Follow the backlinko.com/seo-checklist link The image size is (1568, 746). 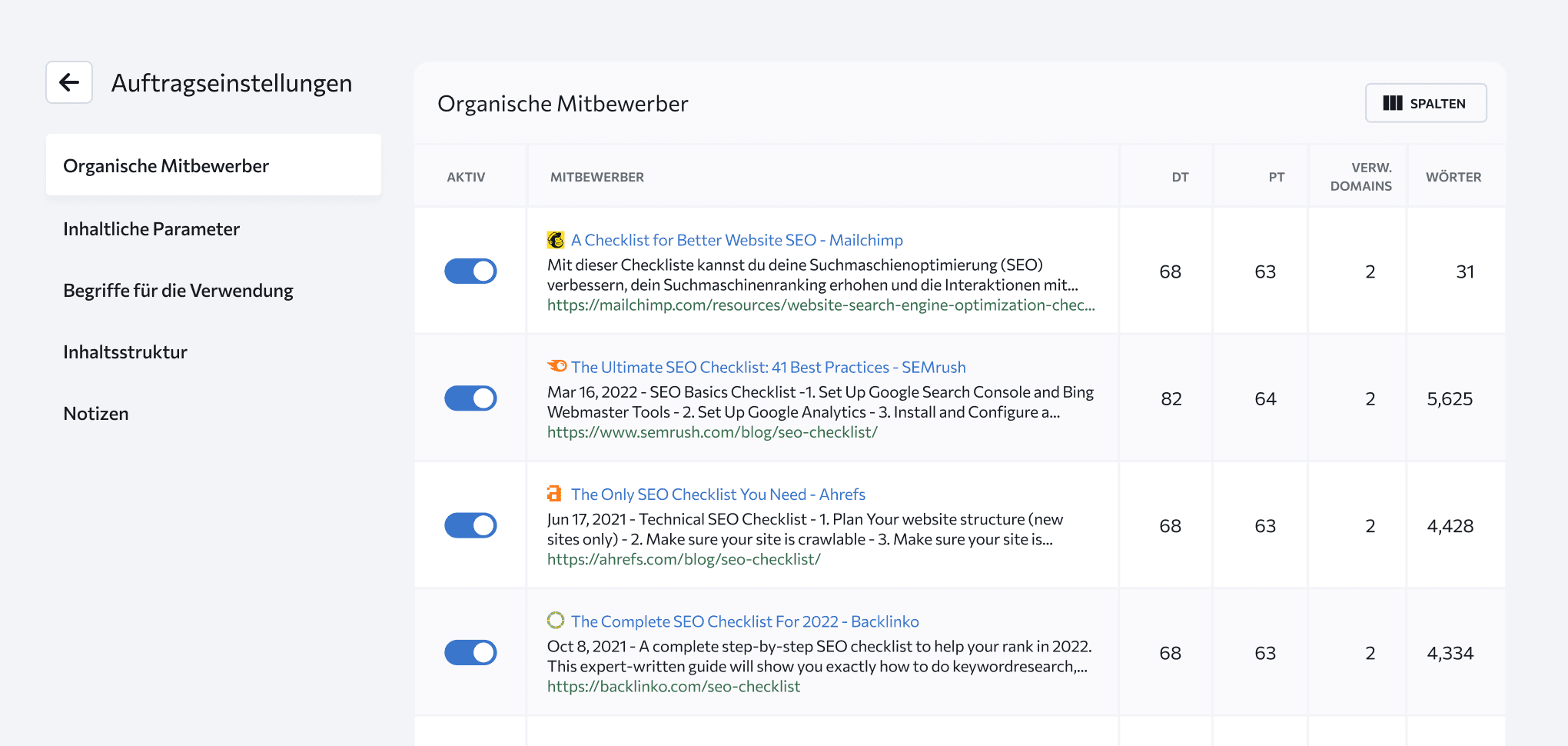[673, 686]
